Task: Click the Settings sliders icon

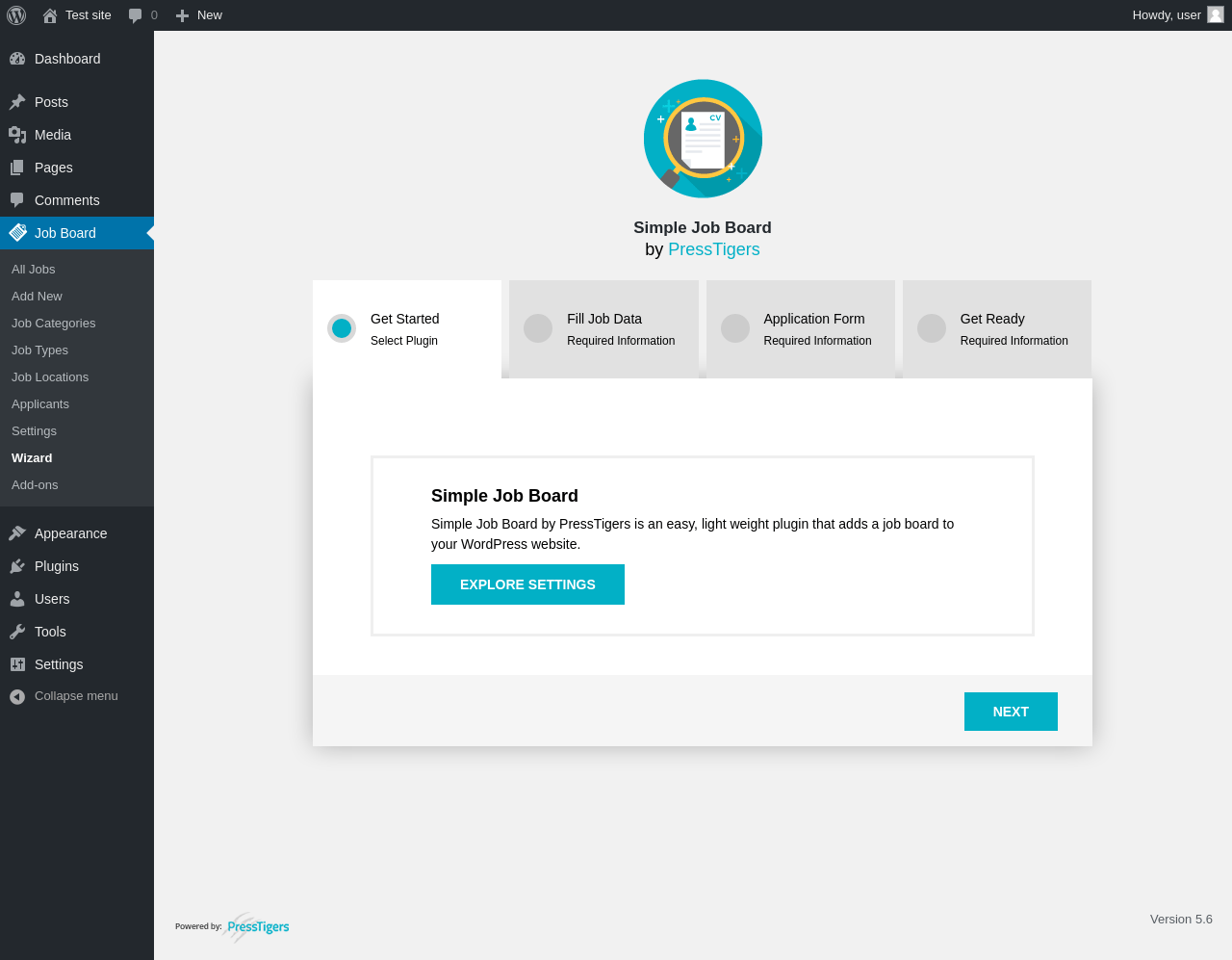Action: coord(17,664)
